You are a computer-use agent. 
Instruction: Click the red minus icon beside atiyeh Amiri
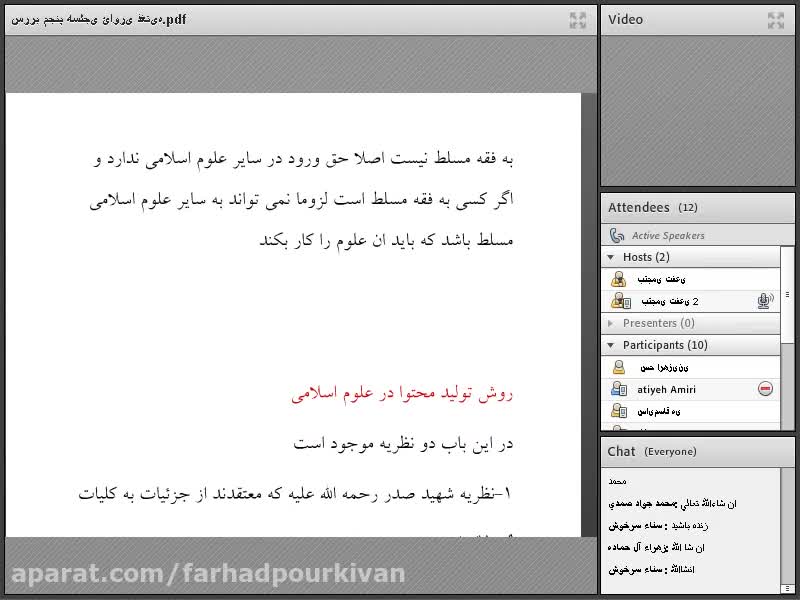(766, 389)
